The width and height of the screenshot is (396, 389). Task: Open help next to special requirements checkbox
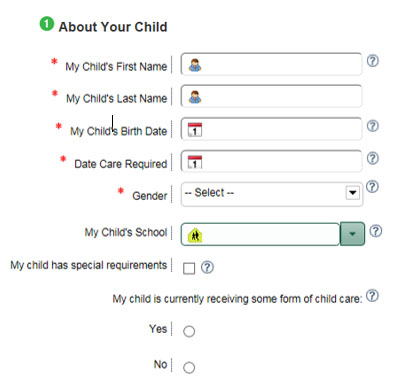207,267
